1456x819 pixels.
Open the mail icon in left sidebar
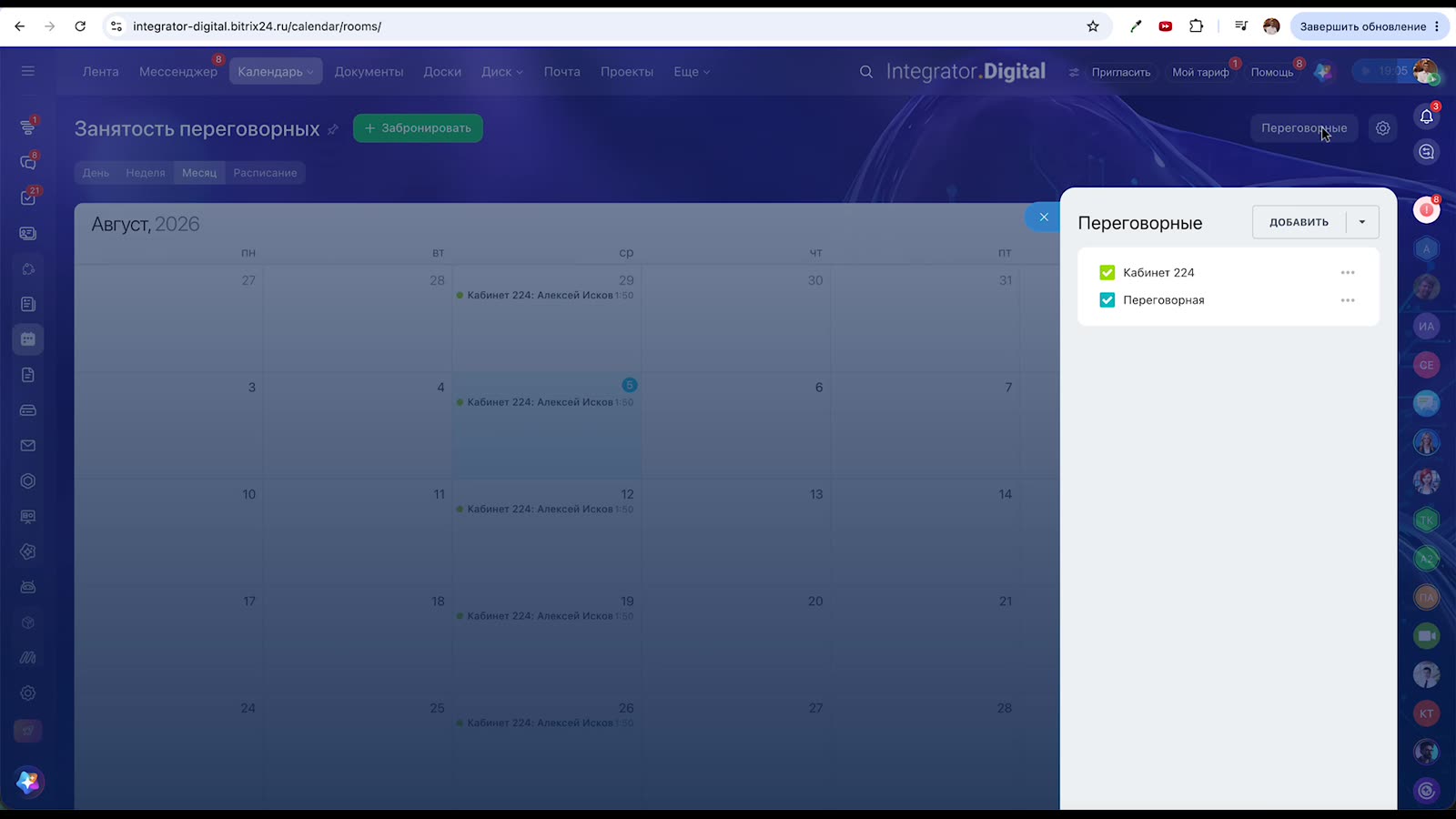click(x=28, y=446)
